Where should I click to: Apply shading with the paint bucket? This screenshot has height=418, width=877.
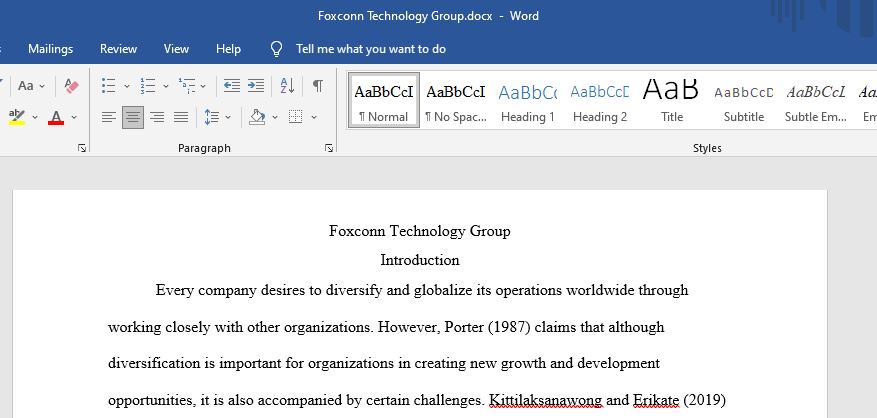(x=257, y=117)
